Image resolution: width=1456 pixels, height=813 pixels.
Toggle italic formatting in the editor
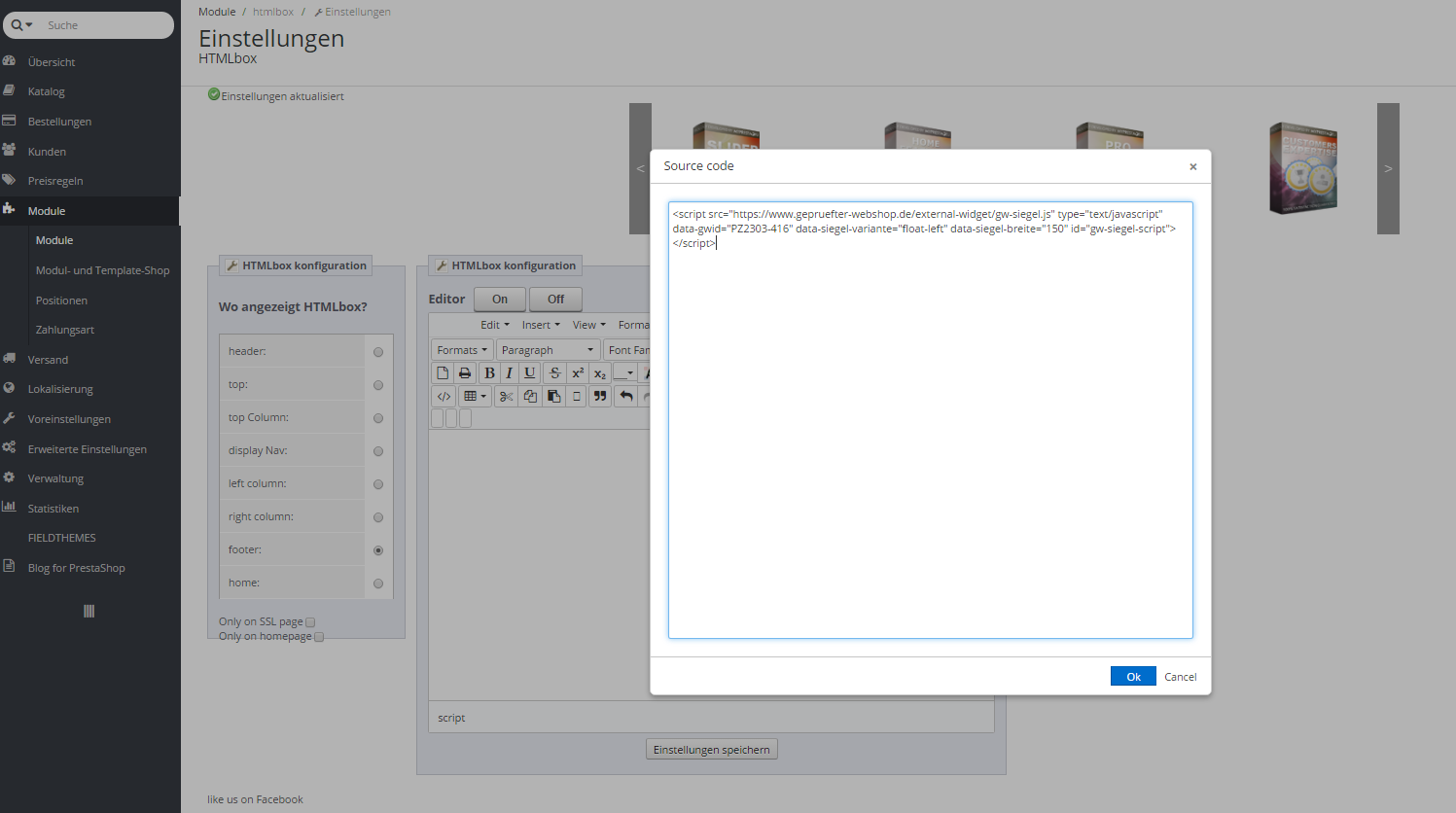point(509,373)
